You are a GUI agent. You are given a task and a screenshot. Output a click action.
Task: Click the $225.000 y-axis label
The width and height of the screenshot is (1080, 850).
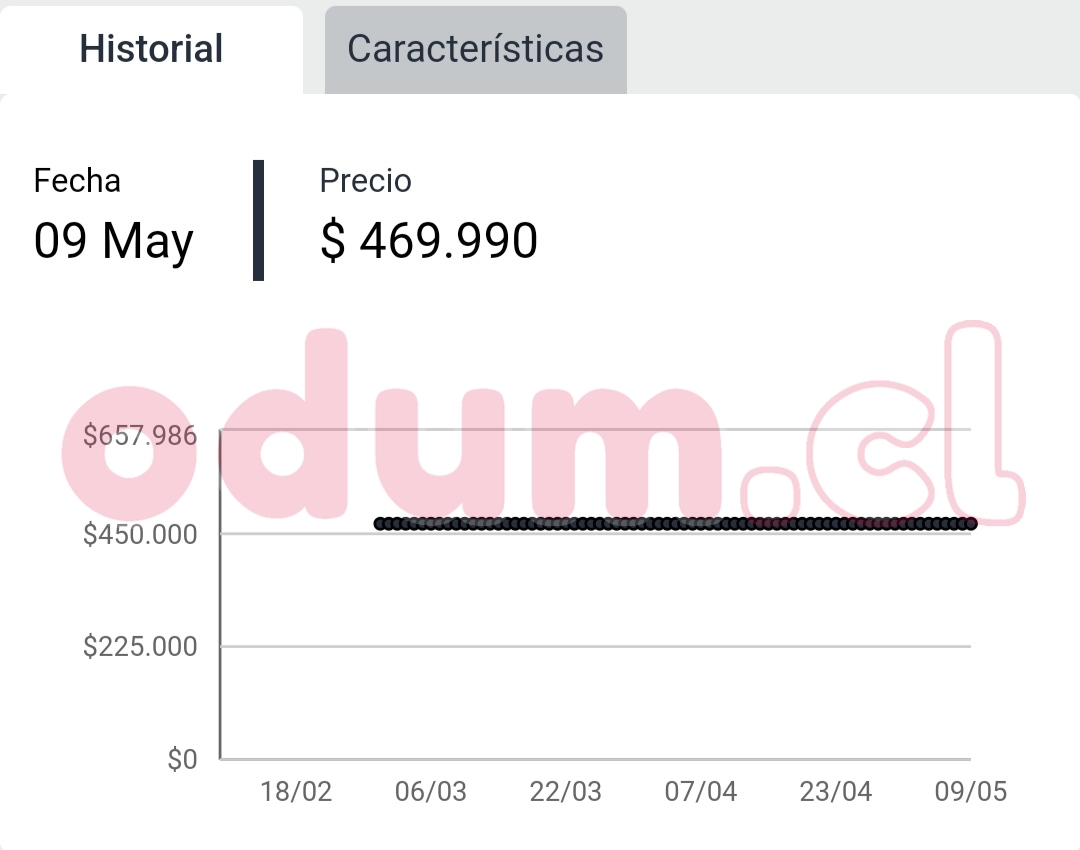click(x=140, y=647)
